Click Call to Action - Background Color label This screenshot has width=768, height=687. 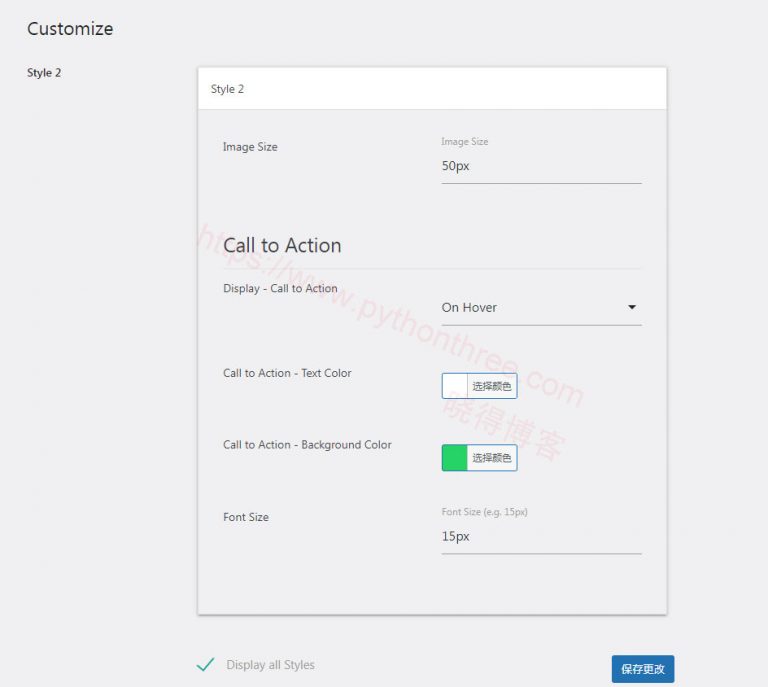307,445
